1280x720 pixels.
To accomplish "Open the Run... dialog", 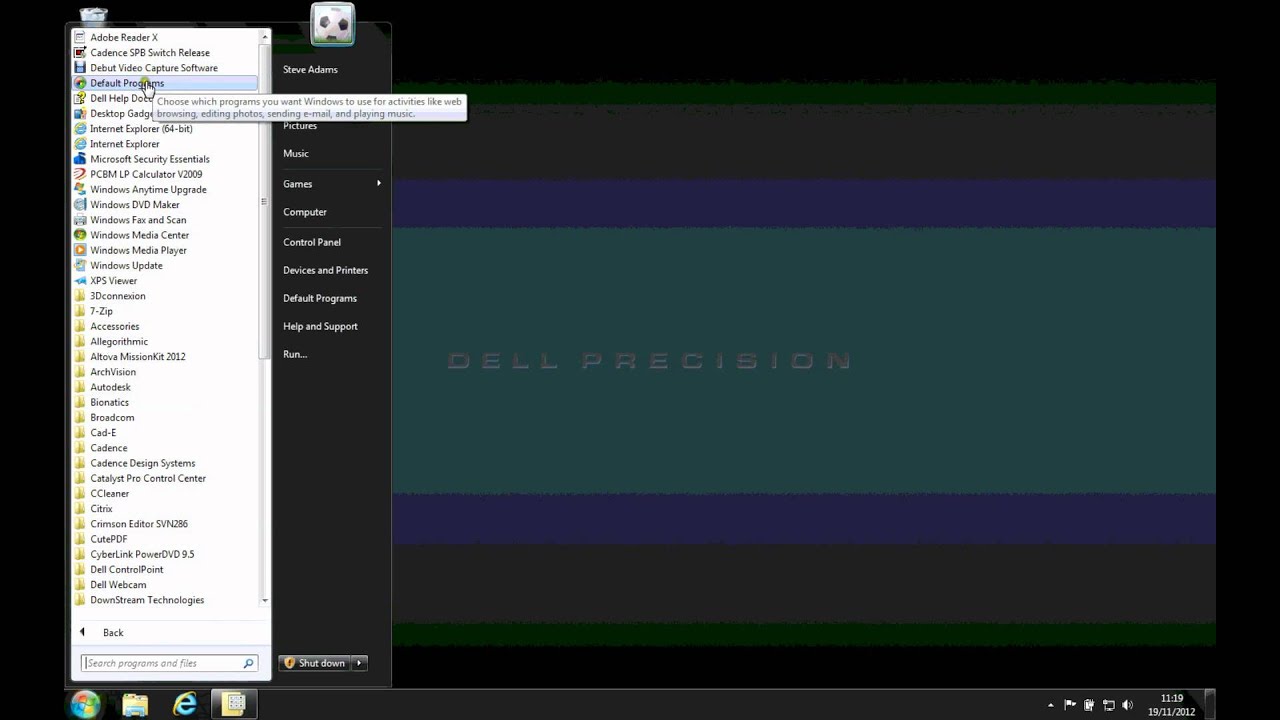I will click(x=295, y=354).
